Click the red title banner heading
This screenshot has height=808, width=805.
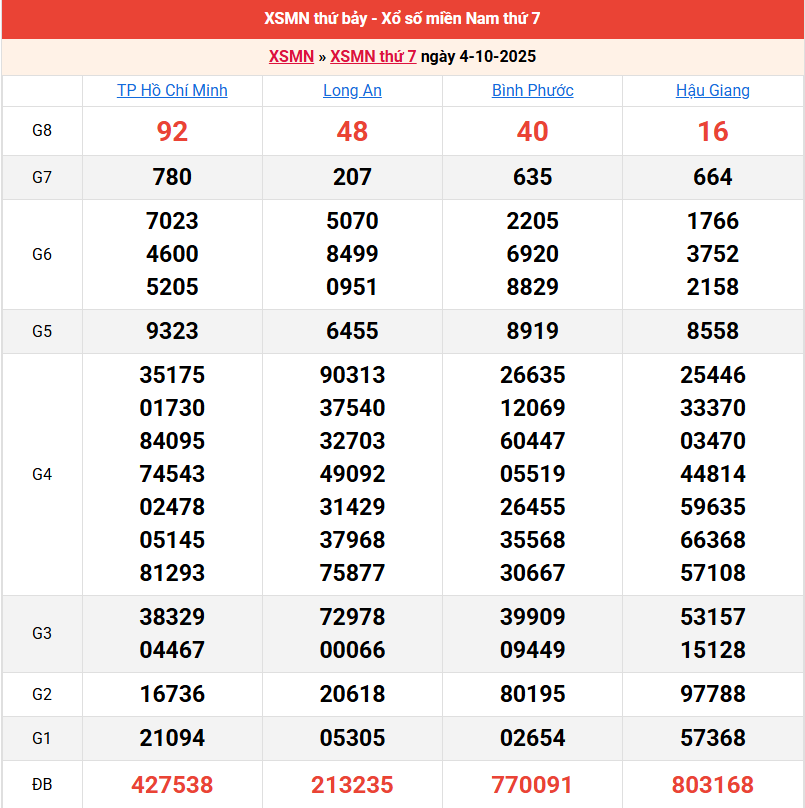pyautogui.click(x=402, y=20)
